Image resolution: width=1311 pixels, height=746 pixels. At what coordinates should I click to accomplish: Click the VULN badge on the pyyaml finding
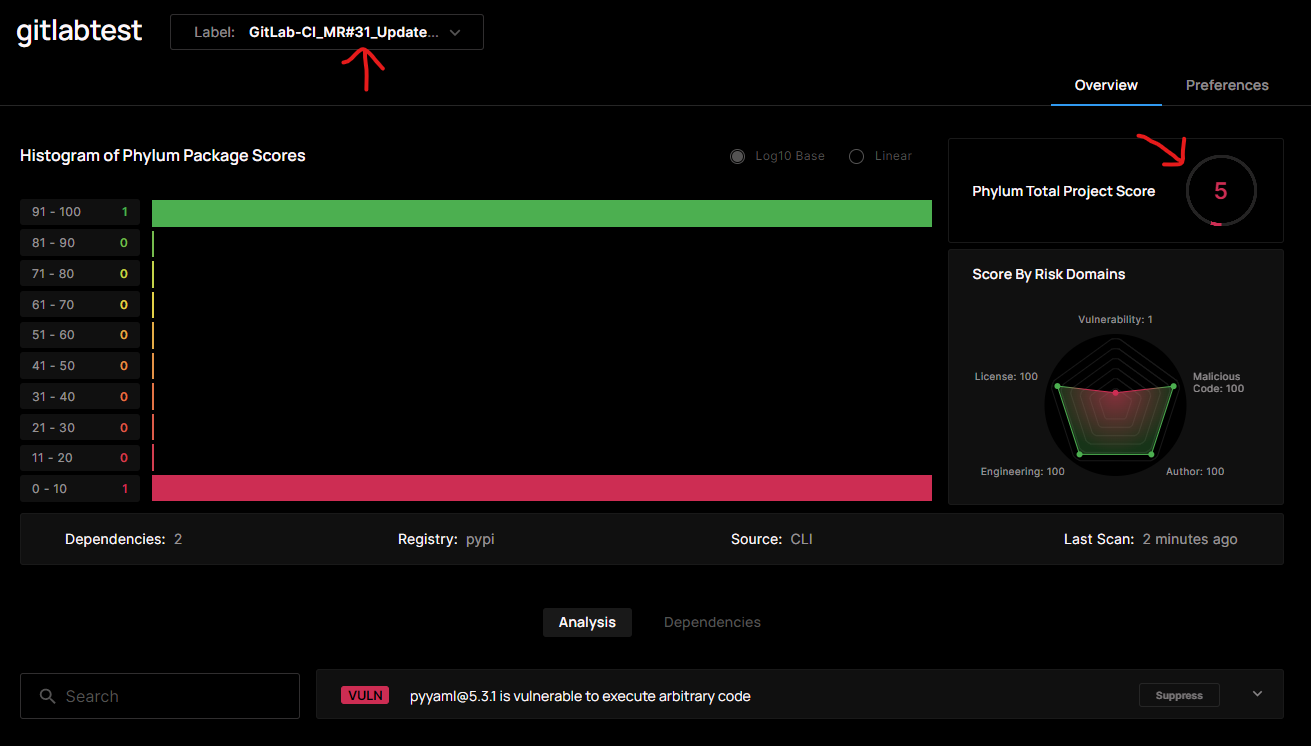click(364, 695)
